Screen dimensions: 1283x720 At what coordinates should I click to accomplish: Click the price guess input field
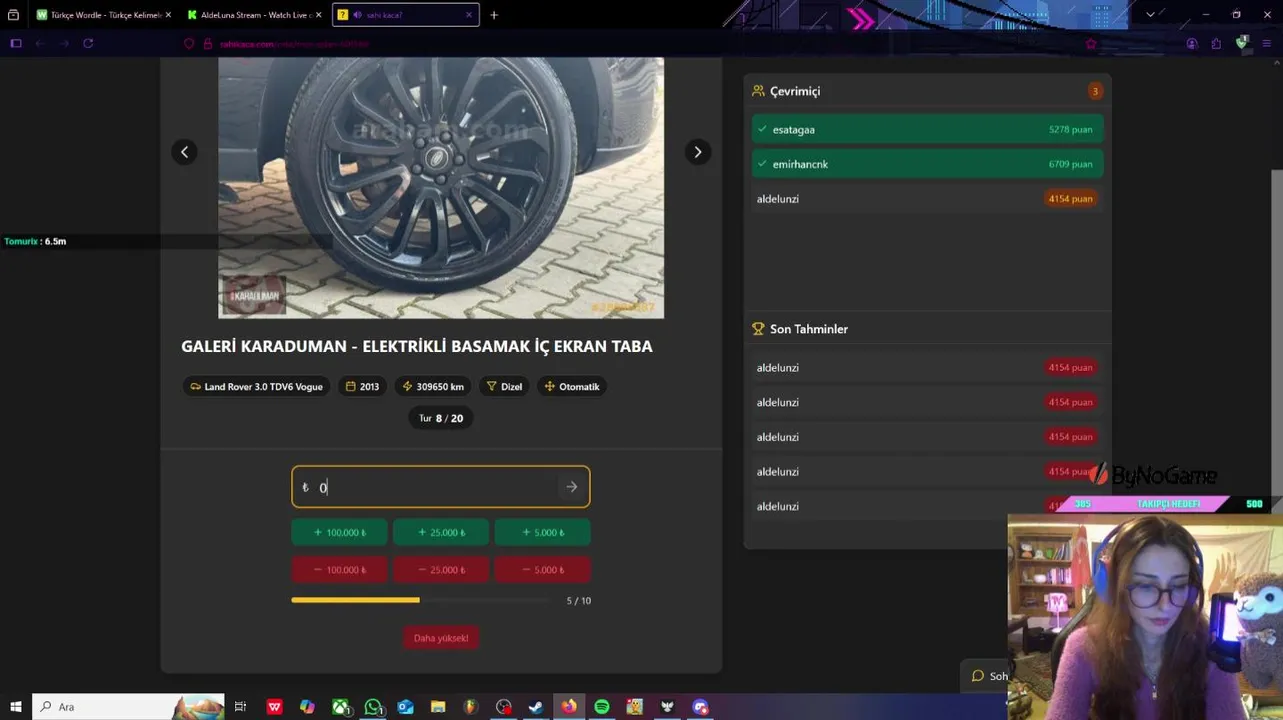point(440,487)
